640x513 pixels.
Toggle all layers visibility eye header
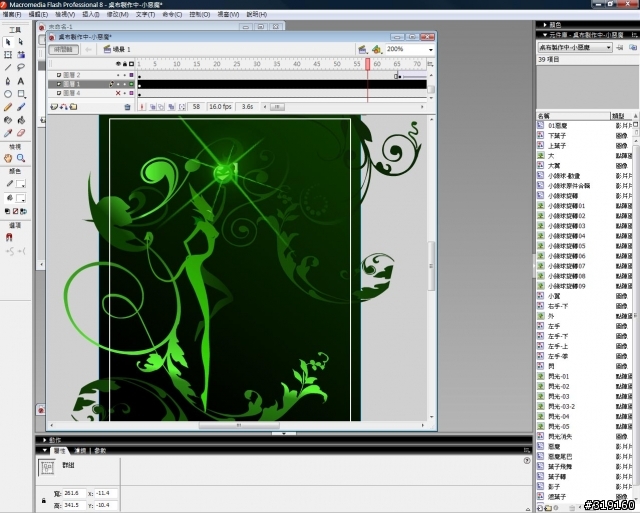pos(118,64)
